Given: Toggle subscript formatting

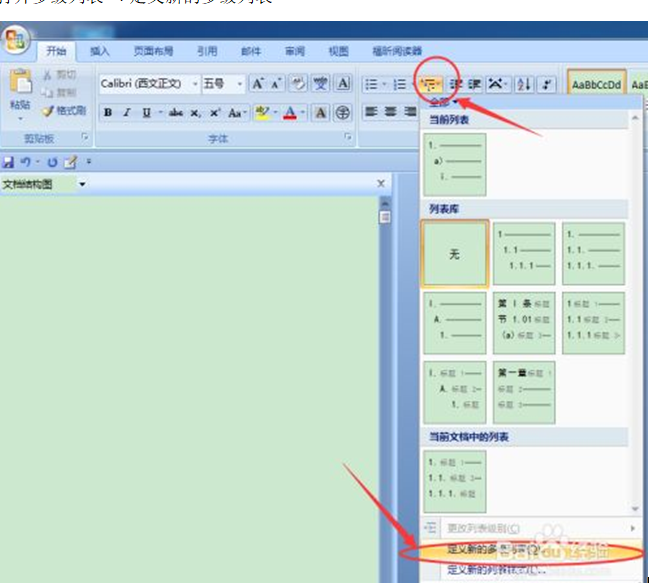Looking at the screenshot, I should click(x=195, y=113).
